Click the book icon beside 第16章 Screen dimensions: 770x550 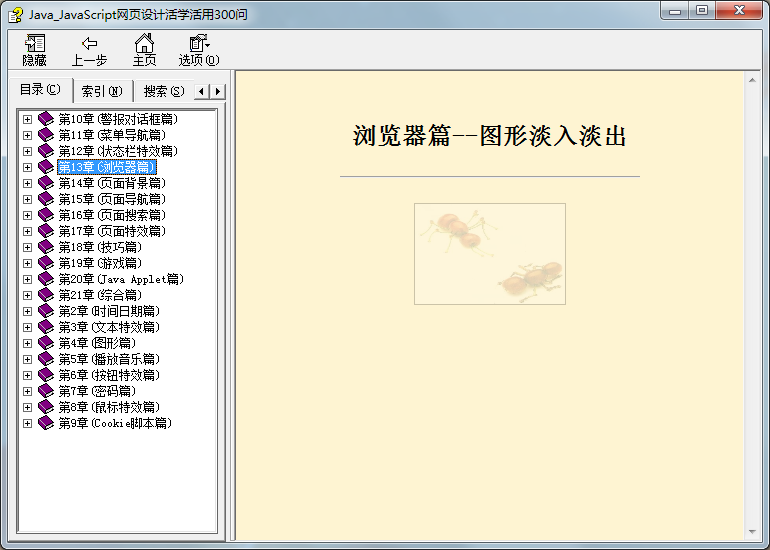(x=46, y=215)
